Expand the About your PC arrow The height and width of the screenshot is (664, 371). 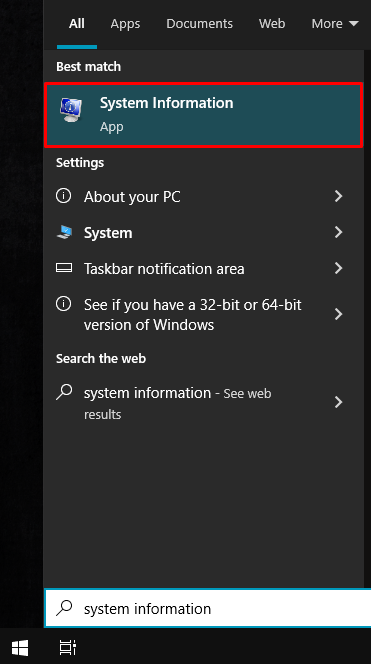coord(338,196)
